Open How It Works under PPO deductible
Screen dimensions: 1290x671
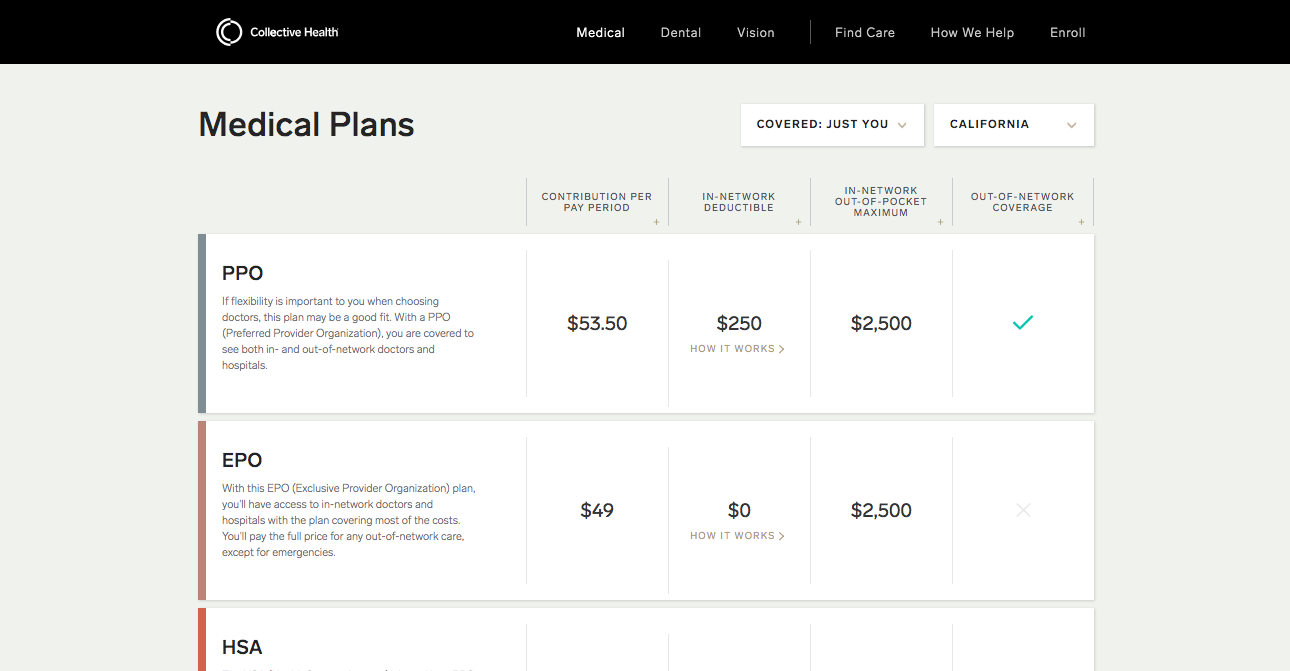pos(737,349)
